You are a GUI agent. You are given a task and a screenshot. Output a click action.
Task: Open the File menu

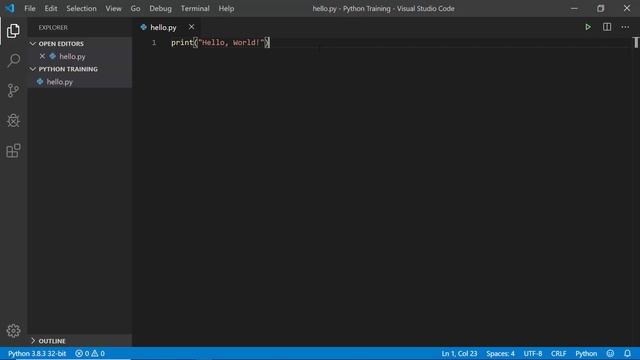[30, 8]
